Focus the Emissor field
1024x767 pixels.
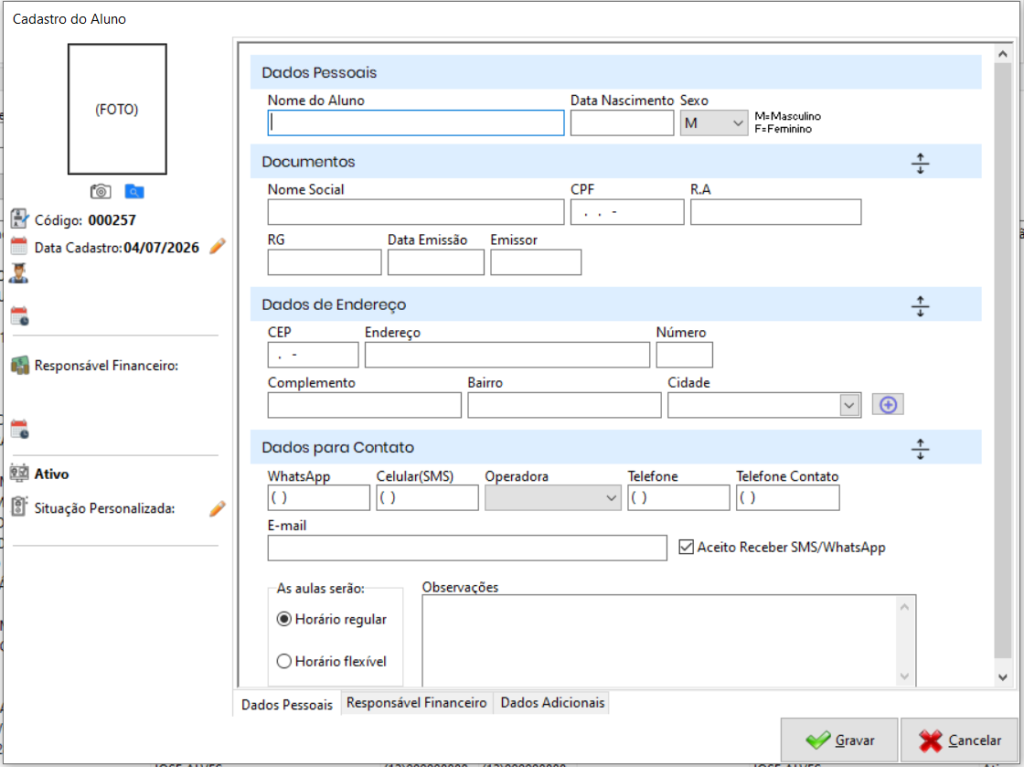point(536,263)
